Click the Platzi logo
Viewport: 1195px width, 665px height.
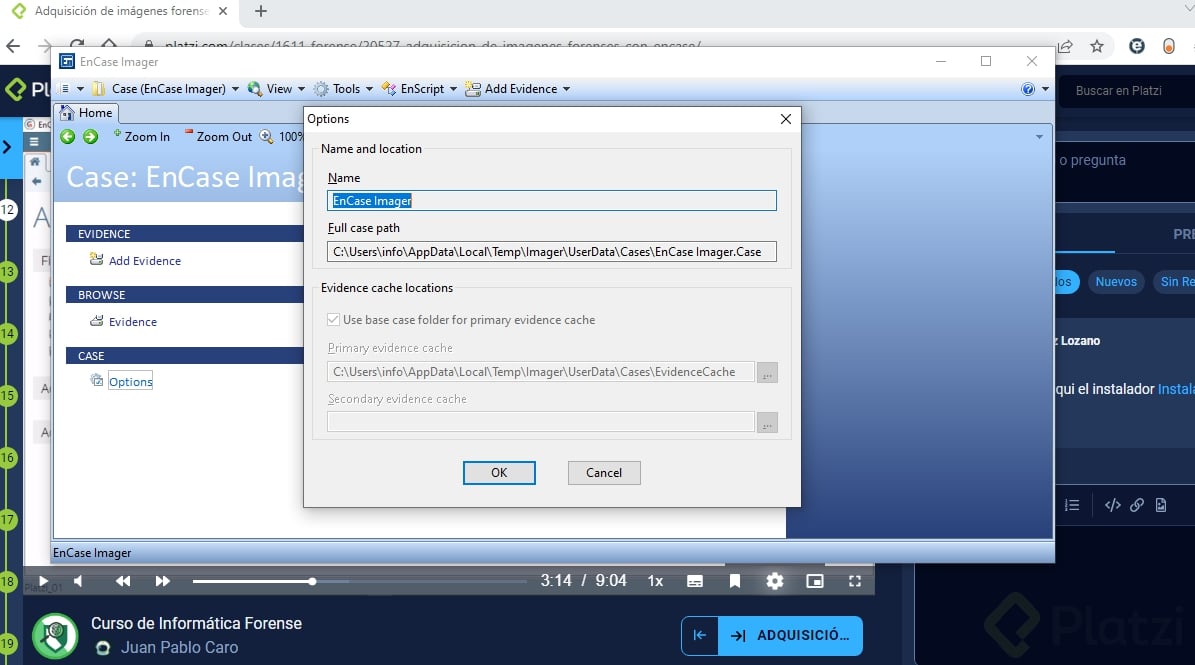[x=27, y=90]
